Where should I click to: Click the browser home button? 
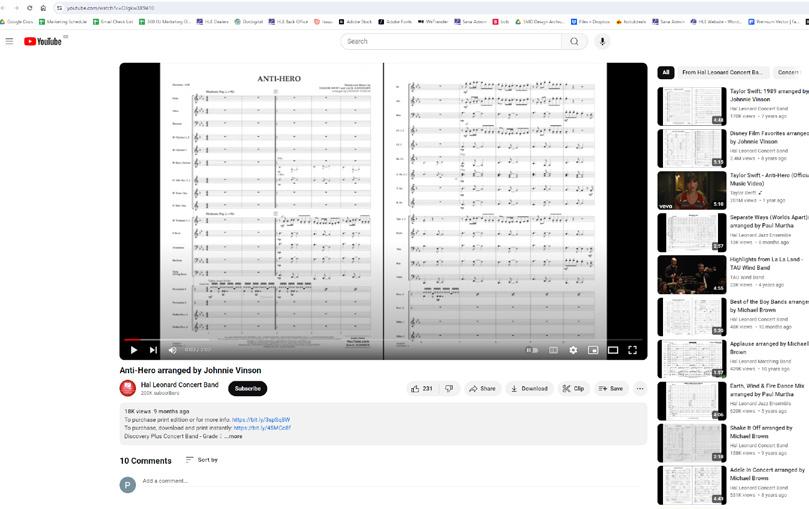43,8
